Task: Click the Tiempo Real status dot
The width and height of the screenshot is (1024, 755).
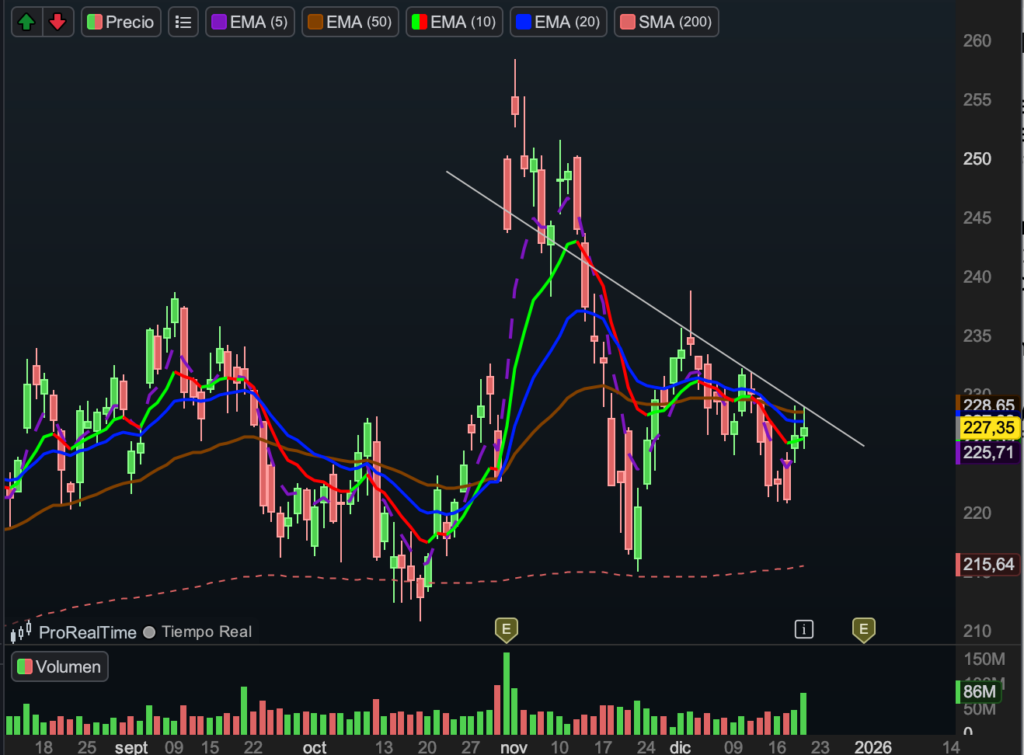Action: [x=149, y=632]
